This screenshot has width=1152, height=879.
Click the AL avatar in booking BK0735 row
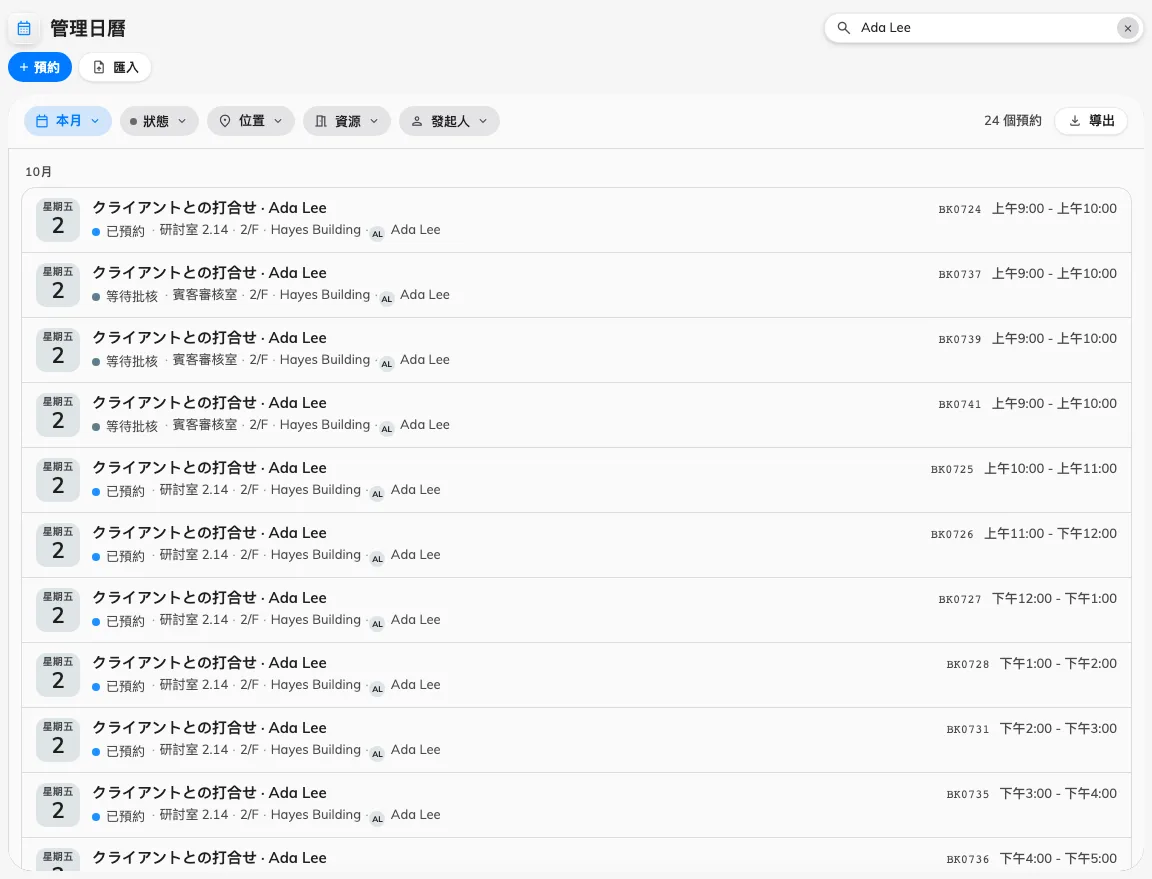[x=377, y=819]
